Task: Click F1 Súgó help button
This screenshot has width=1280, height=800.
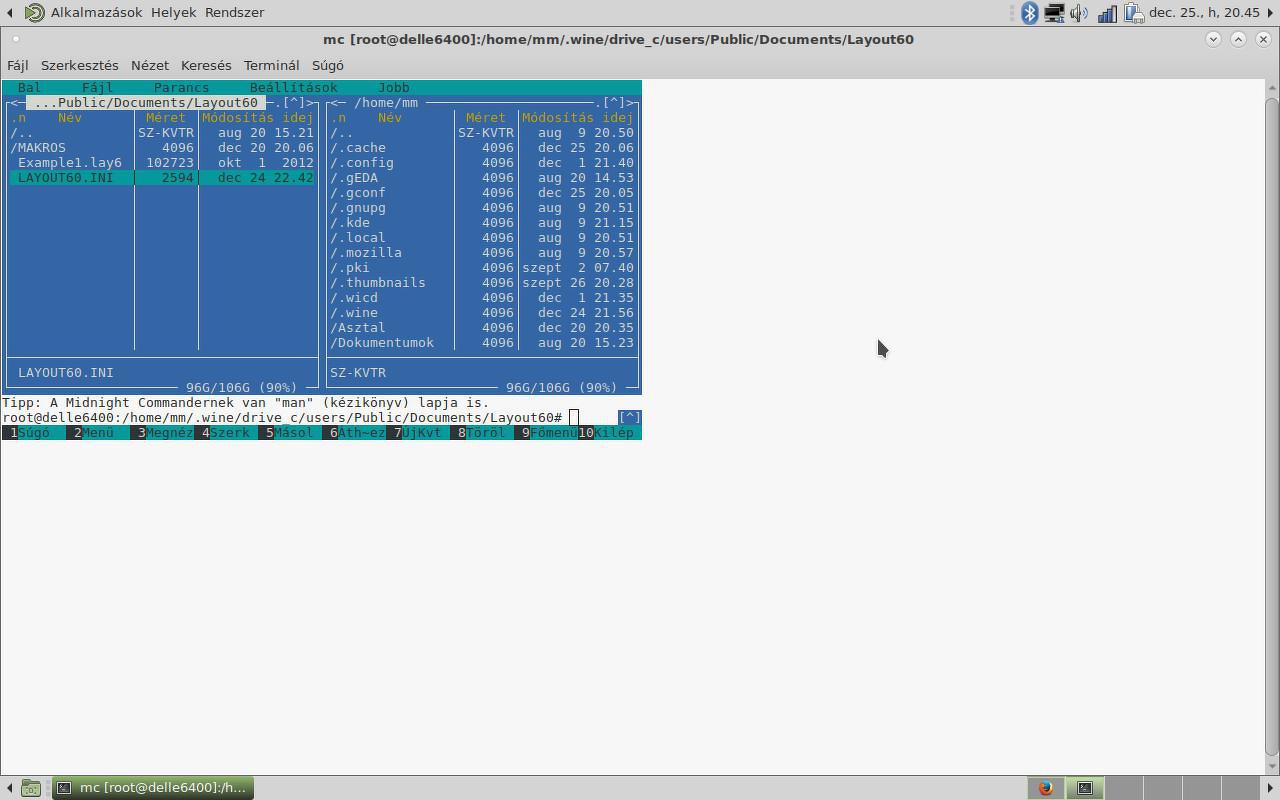Action: point(34,432)
